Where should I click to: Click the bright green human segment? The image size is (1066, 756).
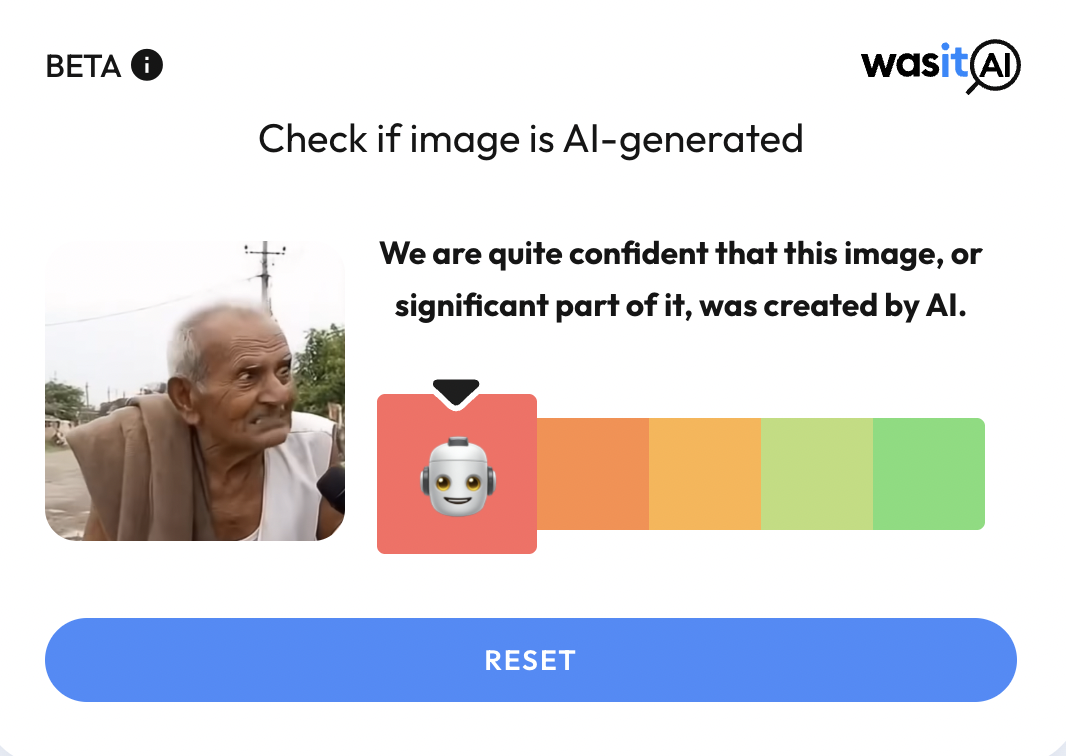(x=929, y=474)
